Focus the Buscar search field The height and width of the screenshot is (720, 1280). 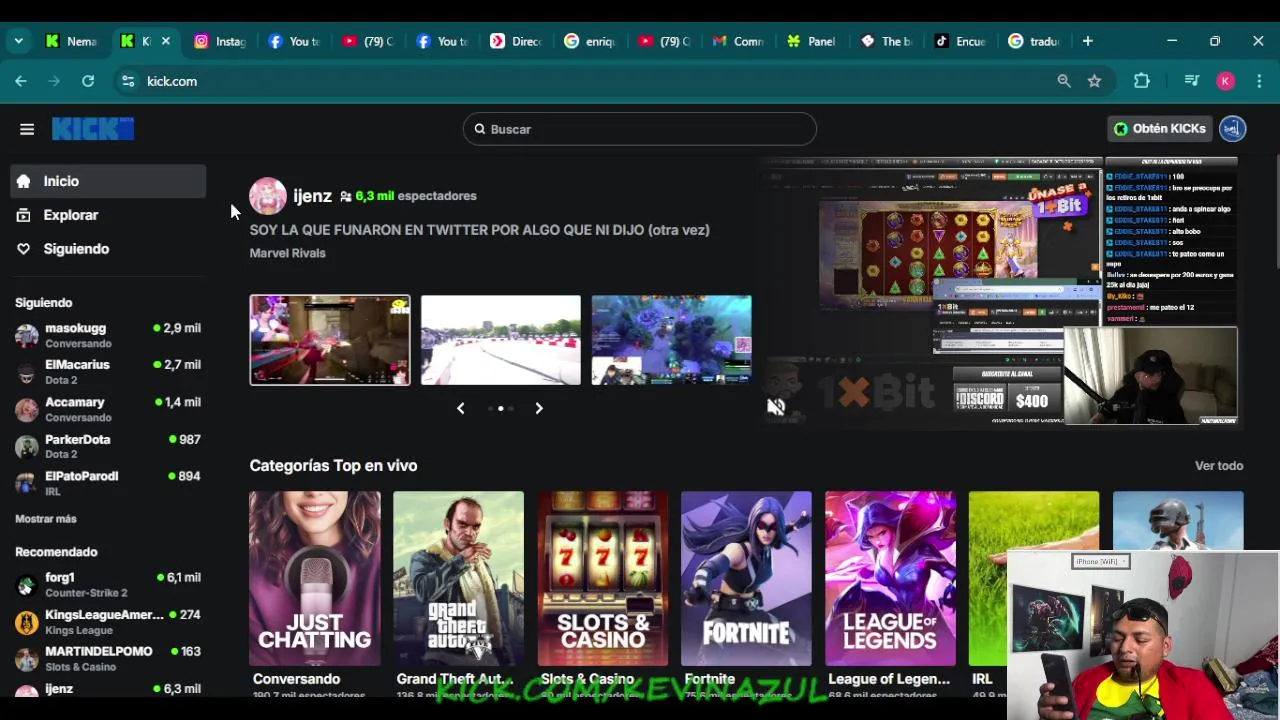click(x=640, y=129)
